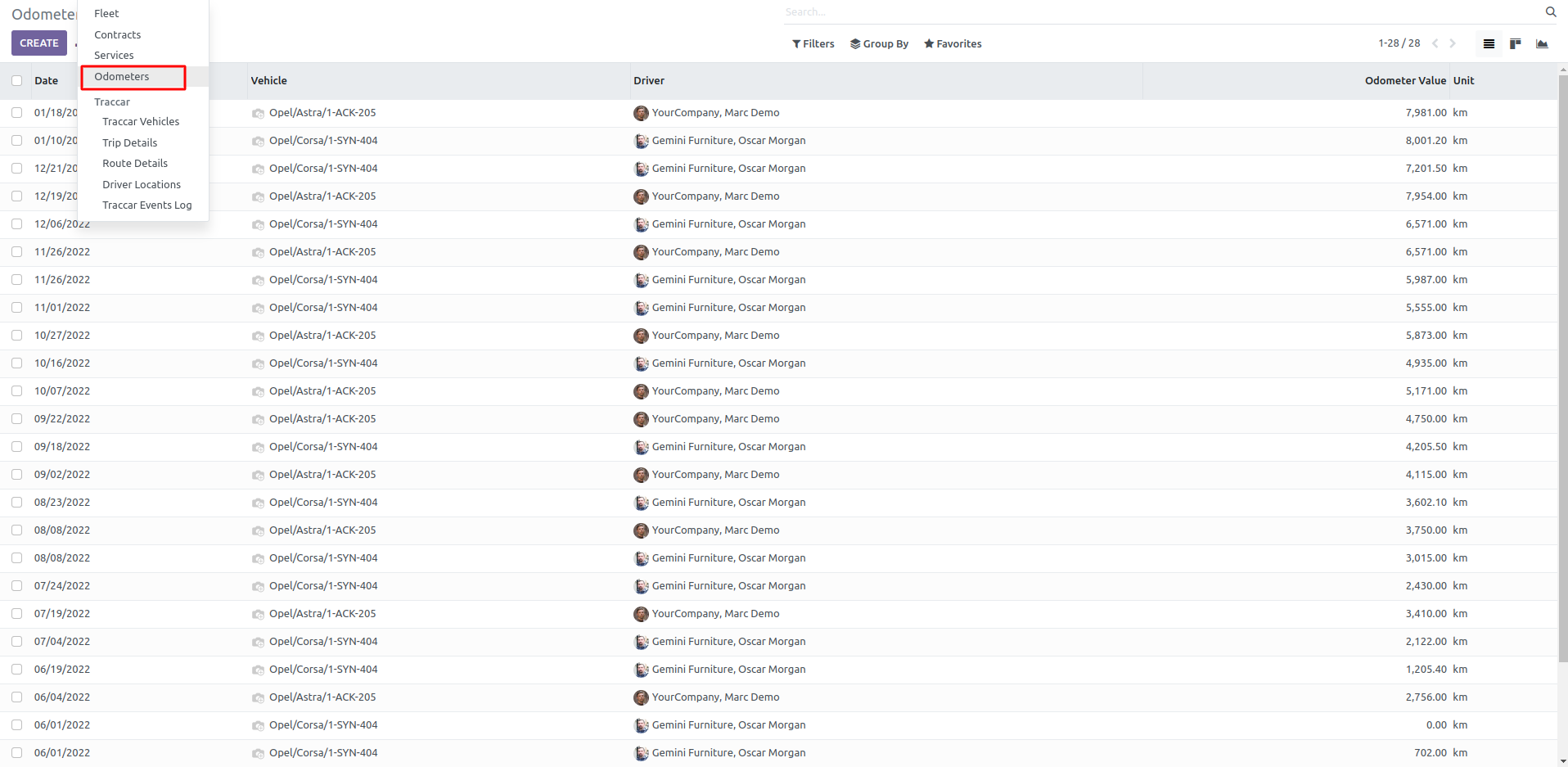Screen dimensions: 1568x767
Task: Click car icon of first Opel/Astra row
Action: tap(258, 114)
